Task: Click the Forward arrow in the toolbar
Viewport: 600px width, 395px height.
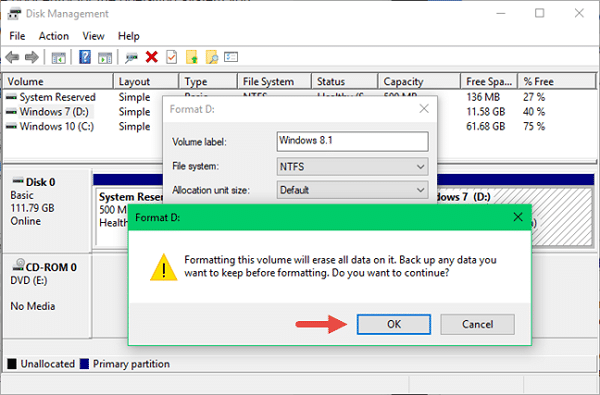Action: (x=32, y=57)
